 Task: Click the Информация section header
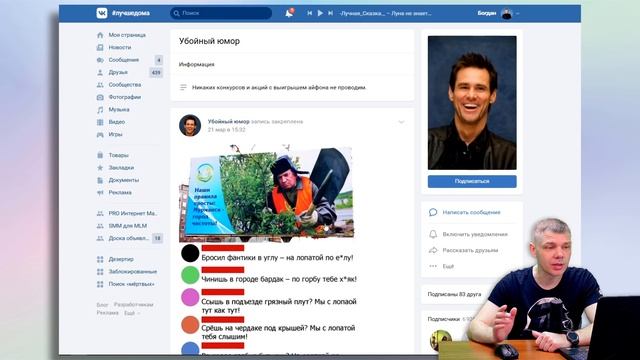(x=196, y=64)
